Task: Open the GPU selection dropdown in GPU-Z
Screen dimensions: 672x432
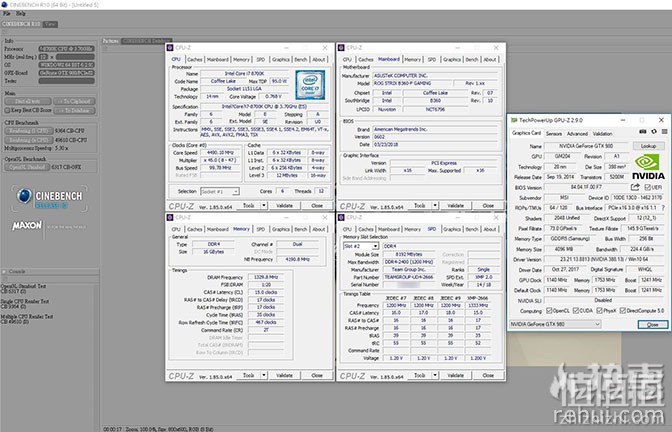Action: coord(555,324)
